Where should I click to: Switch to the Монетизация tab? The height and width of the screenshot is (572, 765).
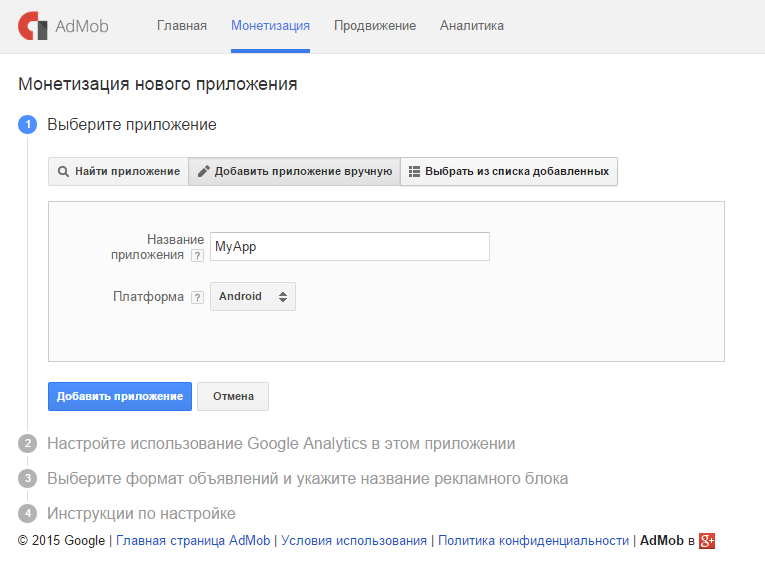[x=270, y=26]
